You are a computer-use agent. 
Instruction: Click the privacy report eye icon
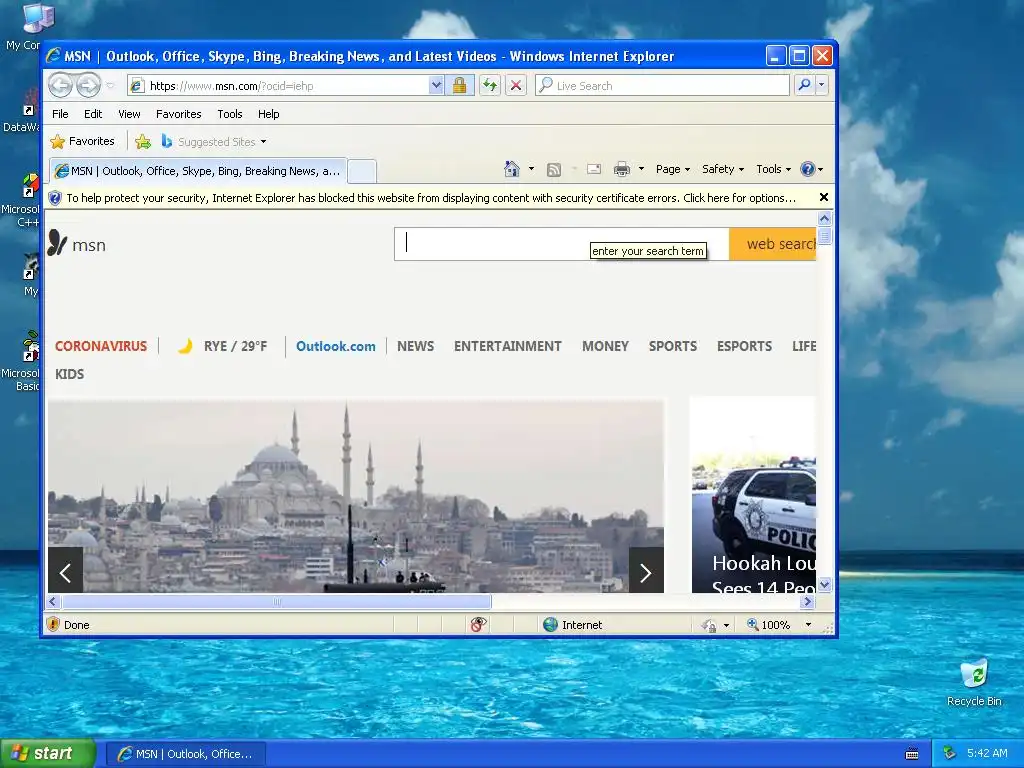click(478, 624)
